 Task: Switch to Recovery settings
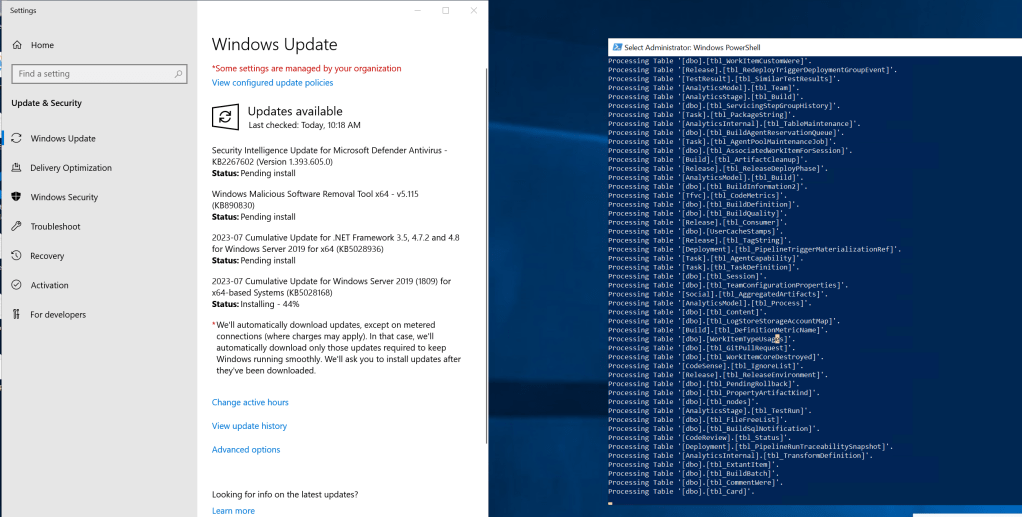click(47, 256)
